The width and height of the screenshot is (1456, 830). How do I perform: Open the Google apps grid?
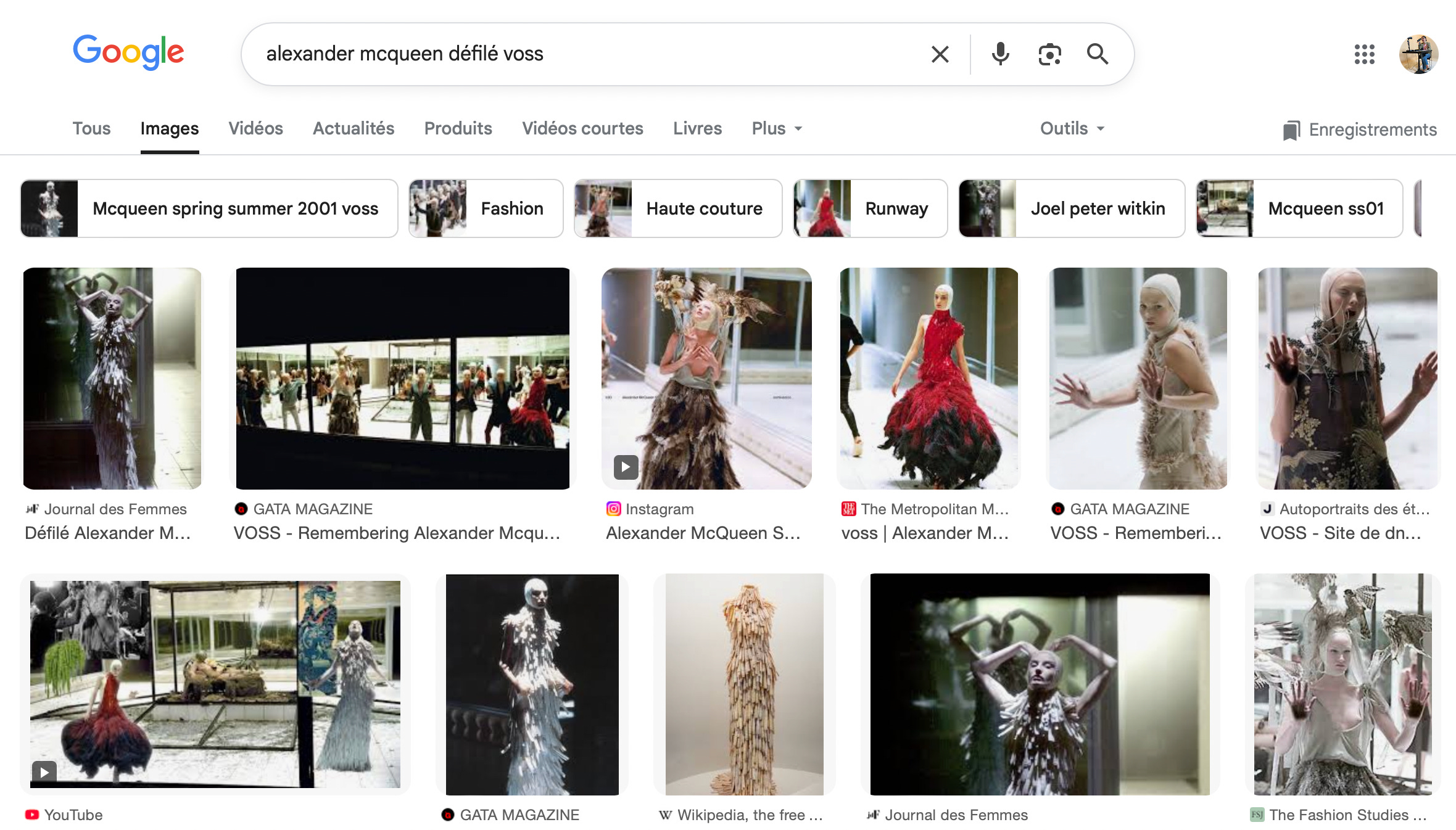click(x=1364, y=54)
